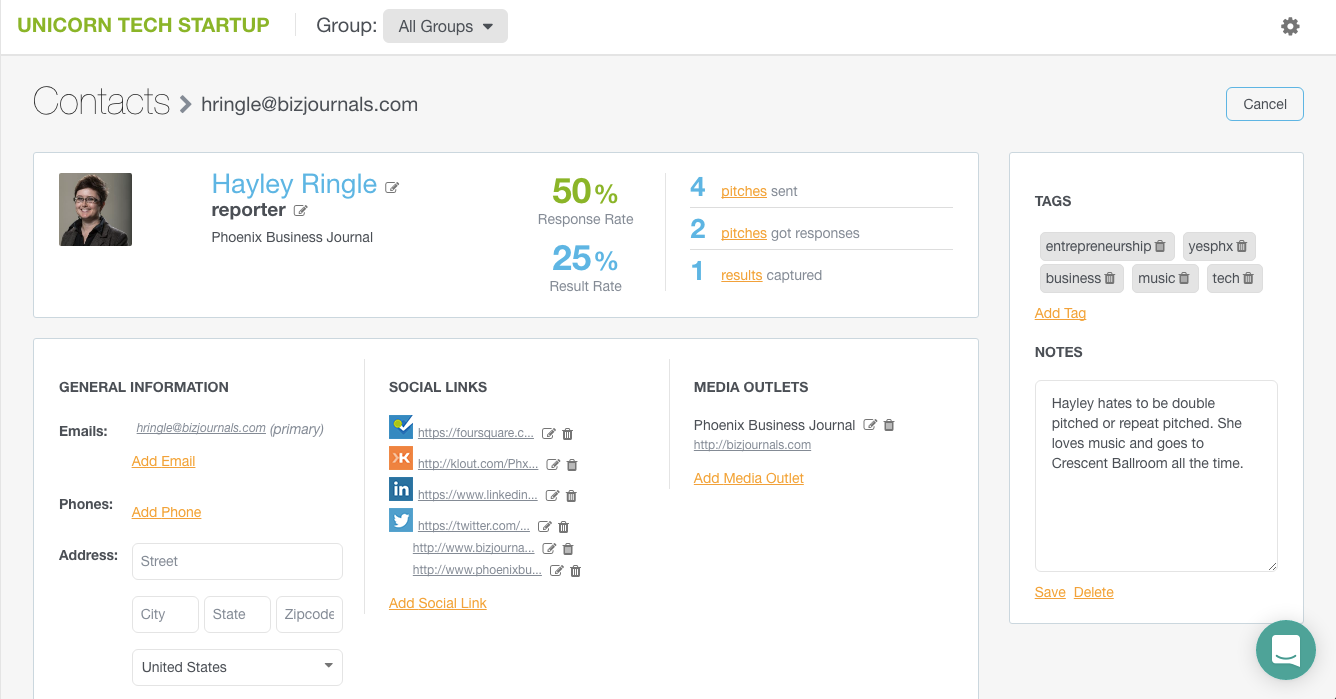The width and height of the screenshot is (1336, 699).
Task: Remove the business tag trash icon
Action: pos(1110,278)
